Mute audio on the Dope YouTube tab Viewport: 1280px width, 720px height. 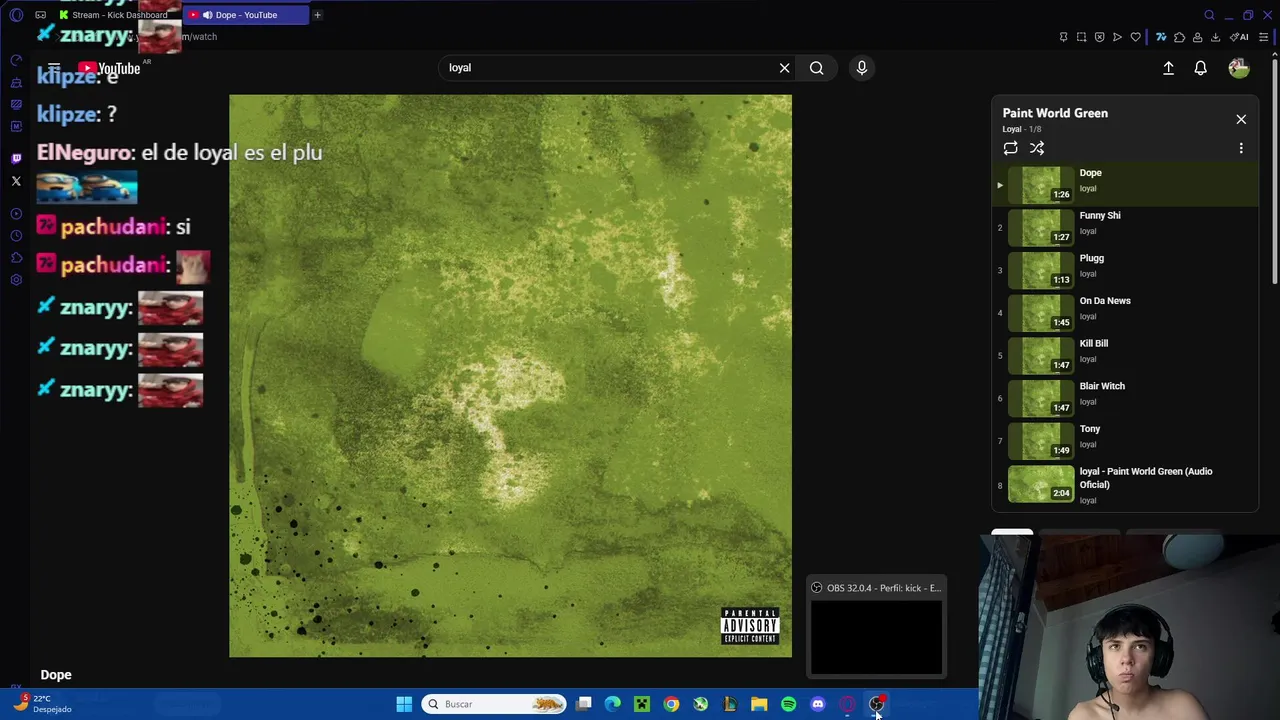tap(208, 15)
